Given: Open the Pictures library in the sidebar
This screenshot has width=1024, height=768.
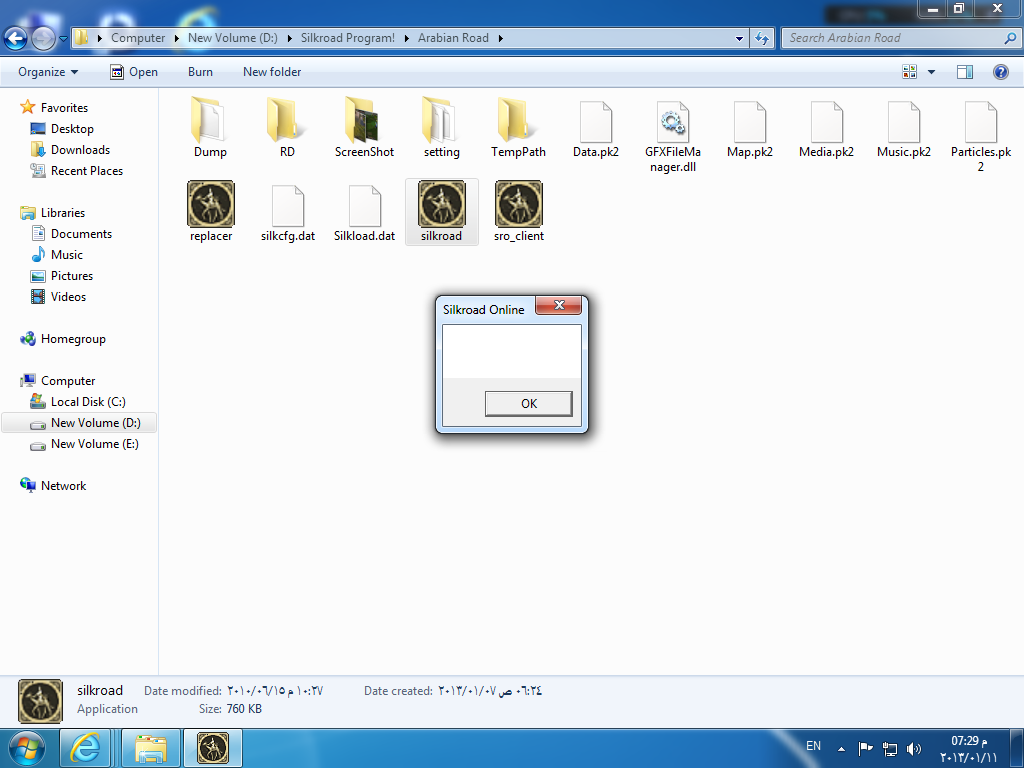Looking at the screenshot, I should (x=72, y=276).
